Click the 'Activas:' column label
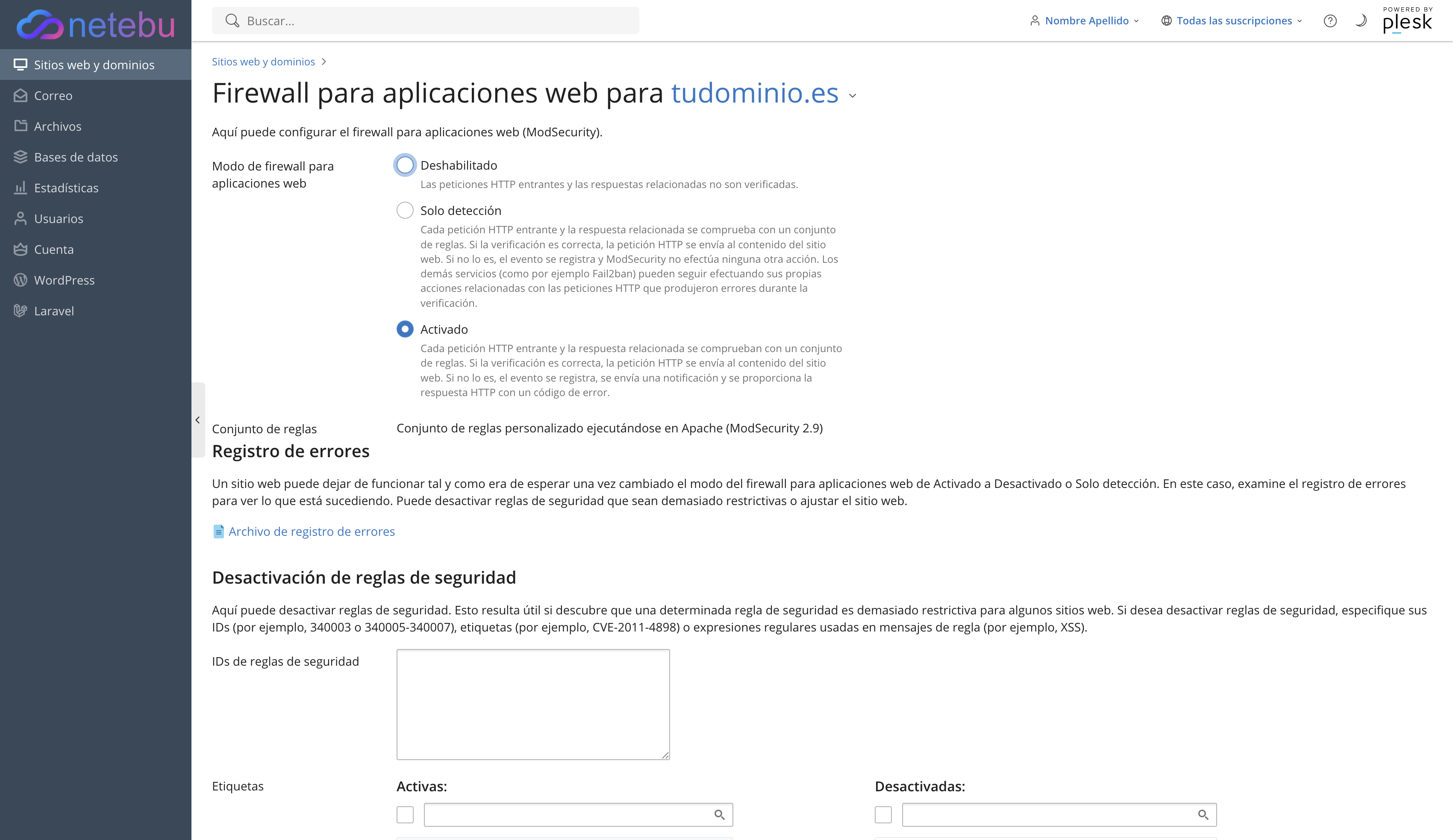 421,787
